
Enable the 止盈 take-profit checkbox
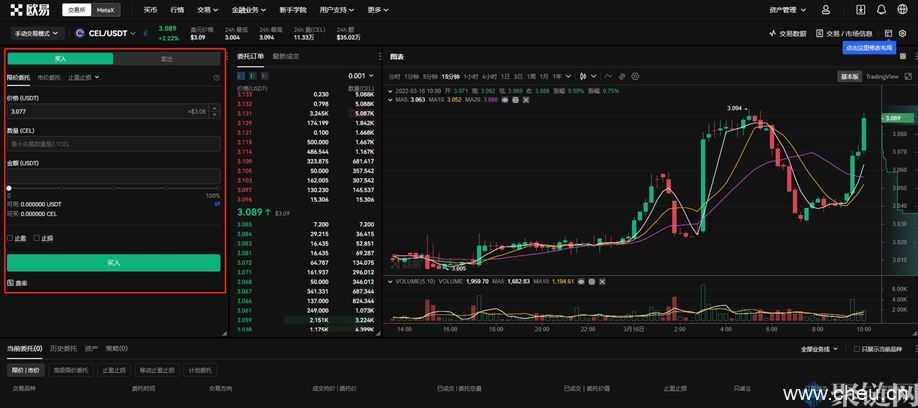[11, 238]
